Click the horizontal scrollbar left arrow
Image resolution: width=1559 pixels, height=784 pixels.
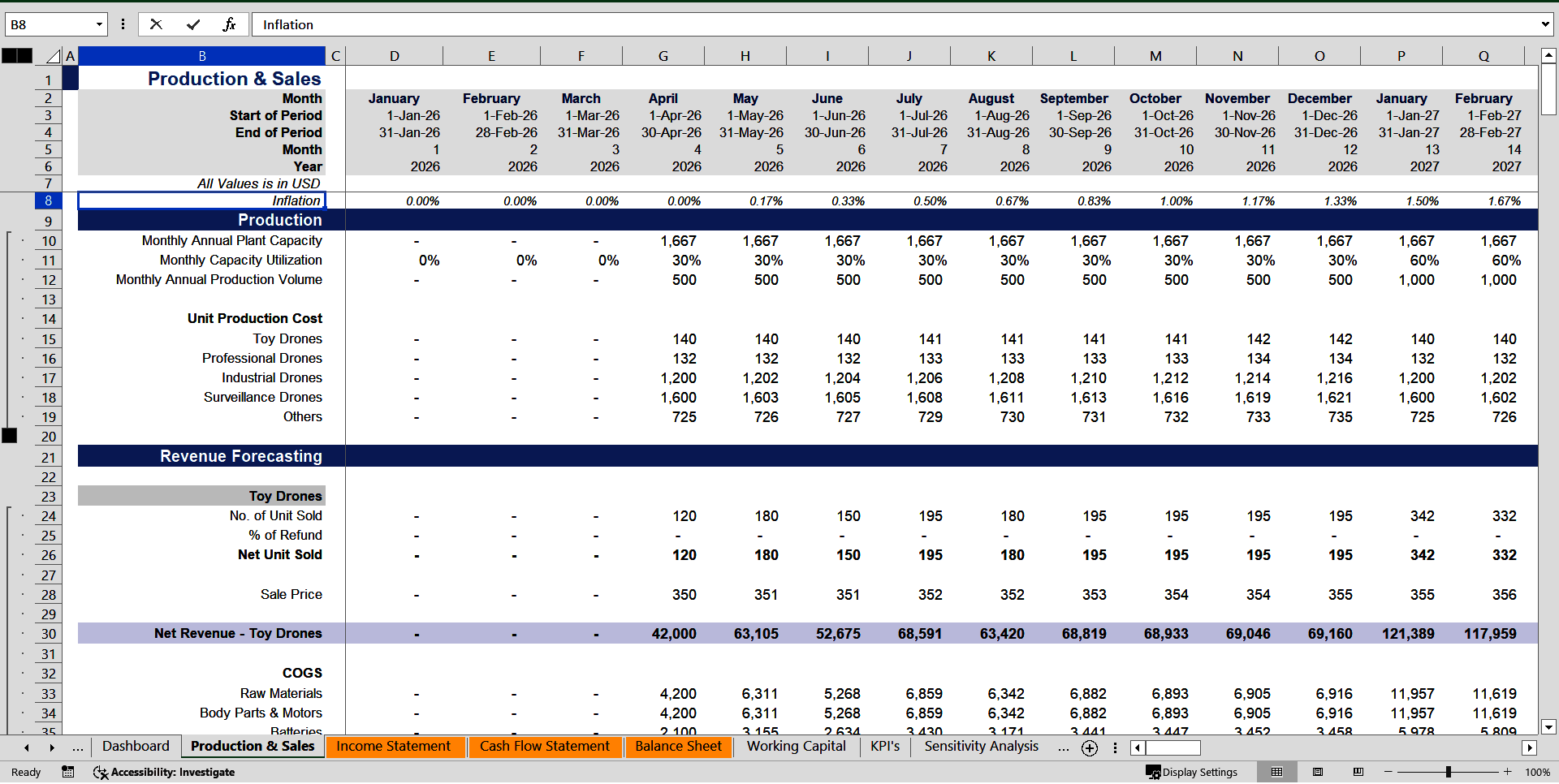tap(1138, 748)
